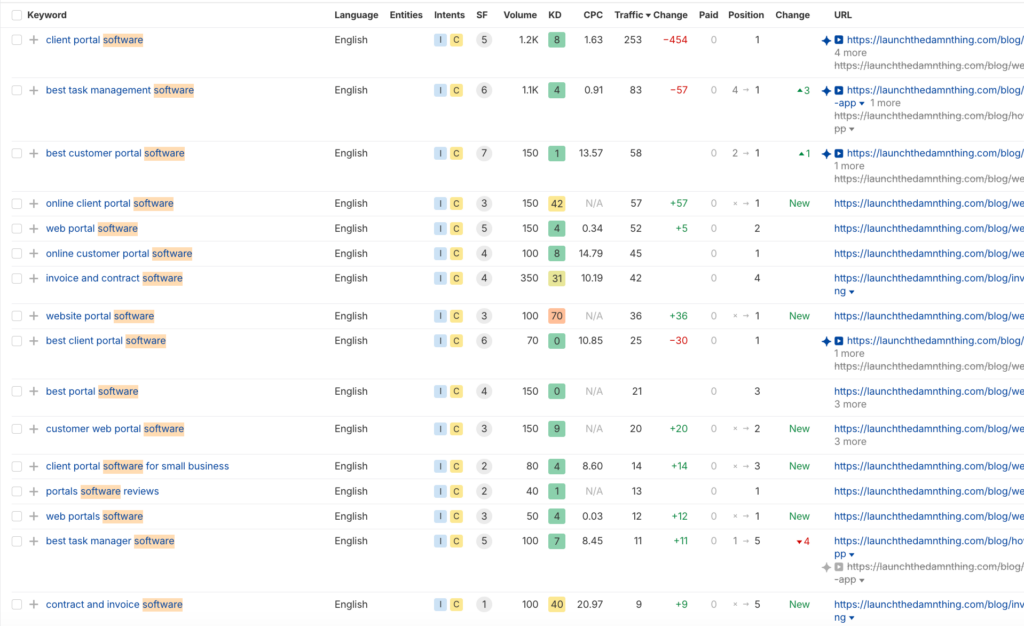Click the plus icon beside 'best client portal software'
The width and height of the screenshot is (1024, 626).
click(33, 341)
